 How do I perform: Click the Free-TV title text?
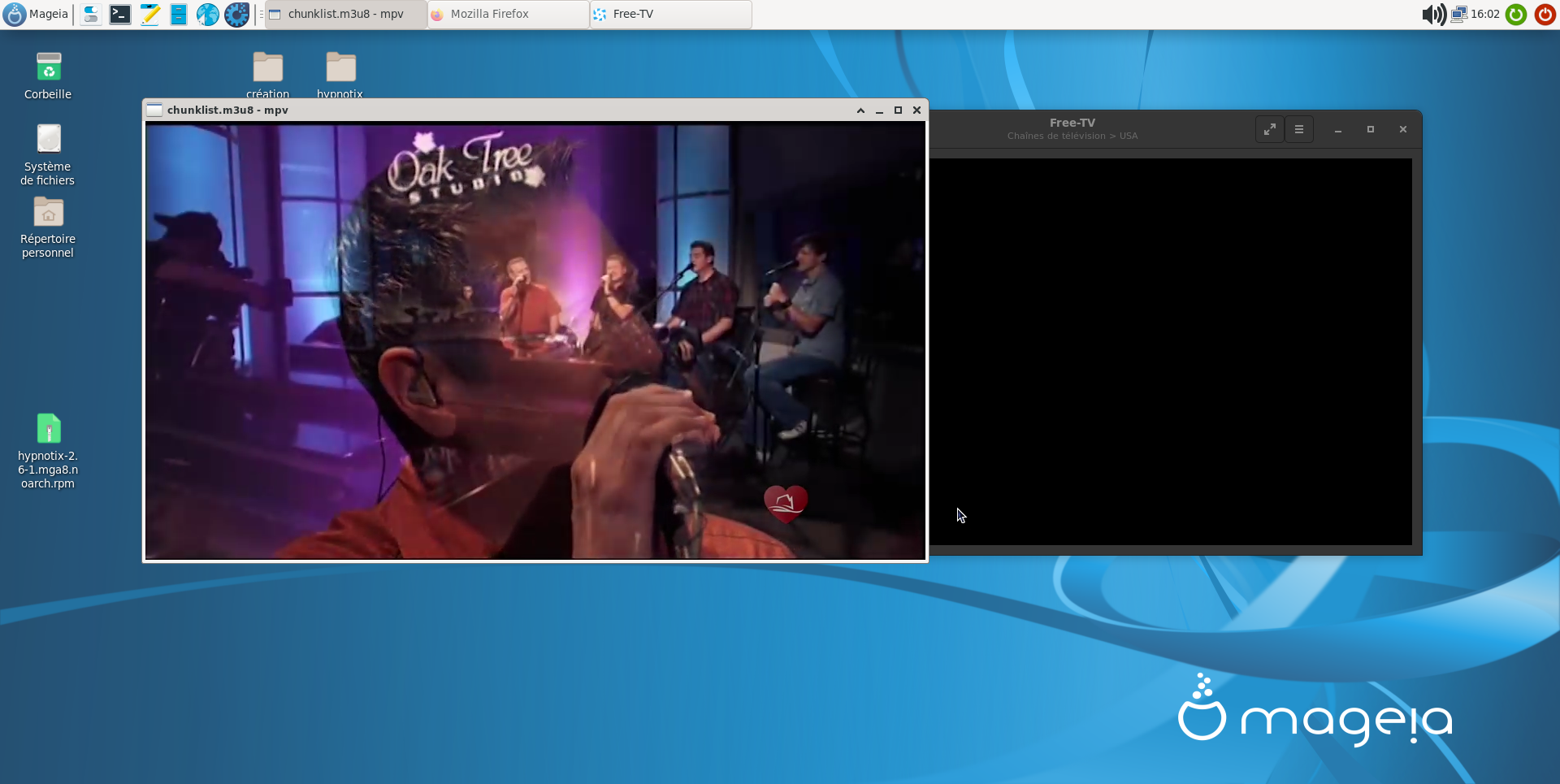(x=1072, y=123)
